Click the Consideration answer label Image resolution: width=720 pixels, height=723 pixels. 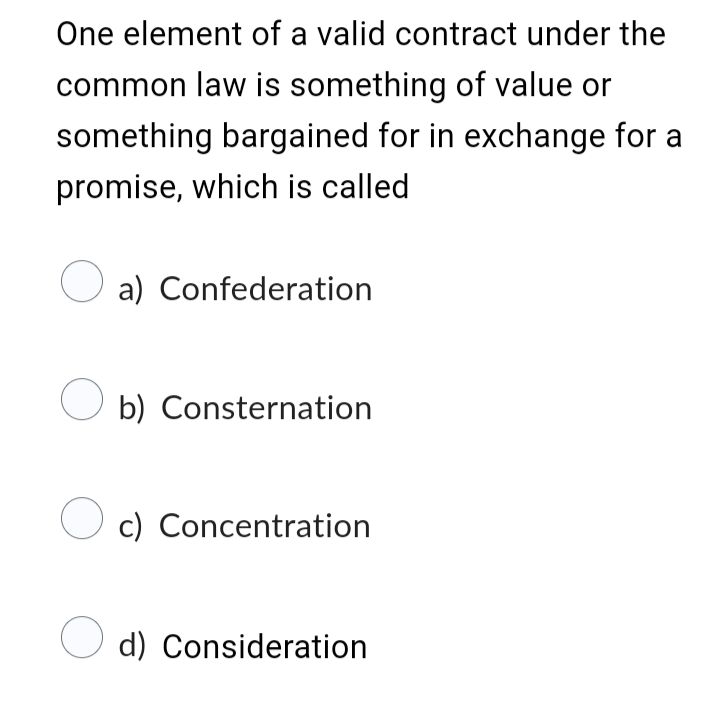point(265,646)
